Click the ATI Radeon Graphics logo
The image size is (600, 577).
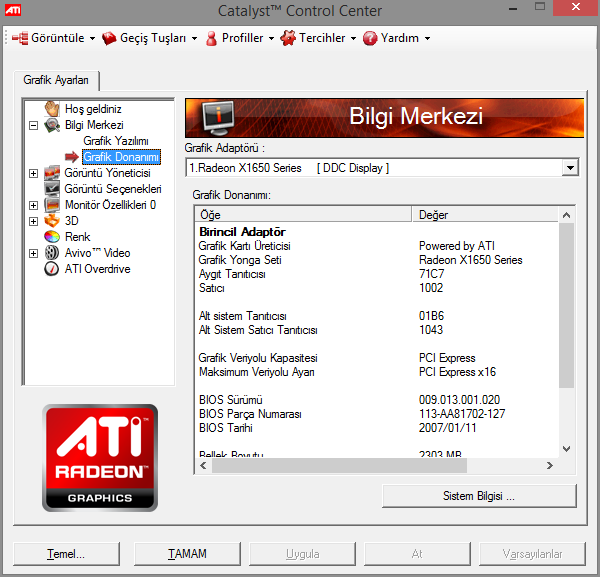click(x=100, y=458)
